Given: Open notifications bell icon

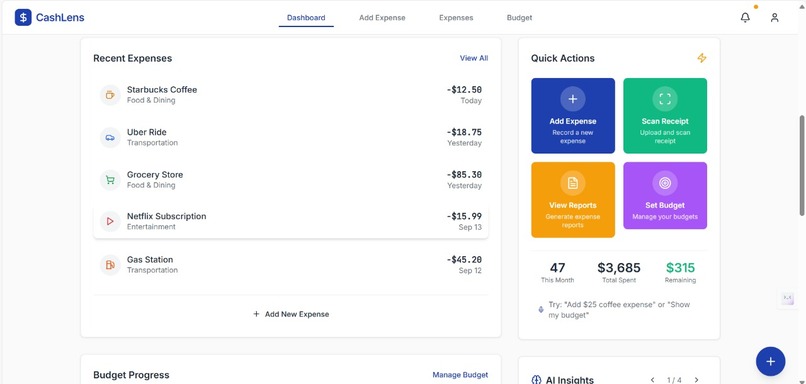Looking at the screenshot, I should (745, 17).
